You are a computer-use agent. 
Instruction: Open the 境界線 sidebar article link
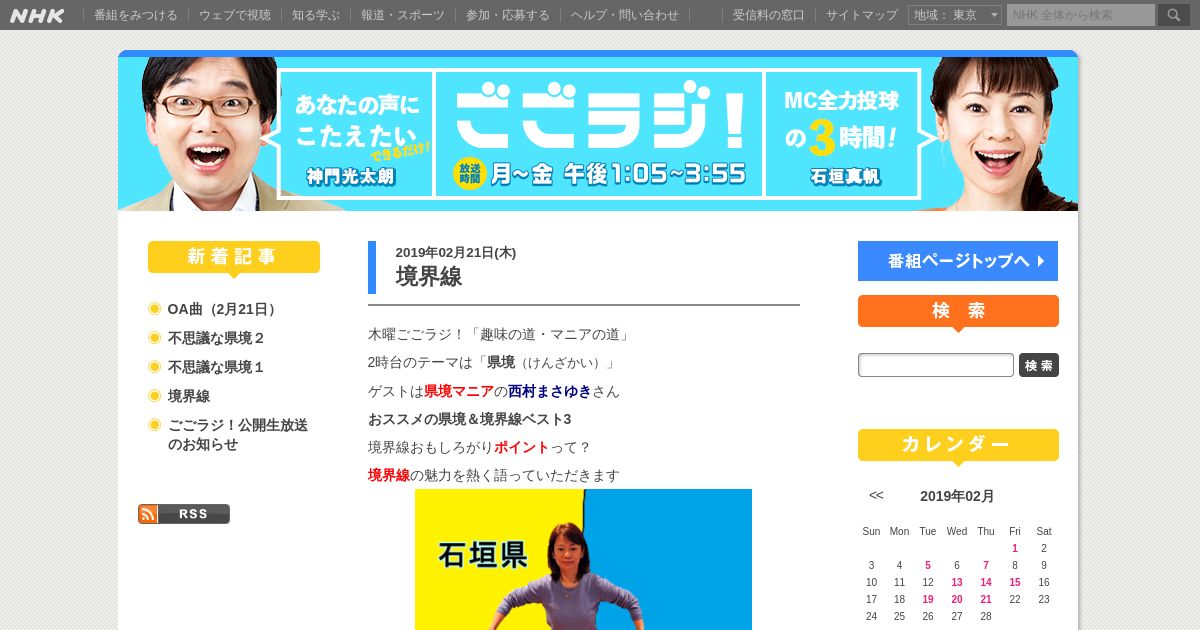(189, 396)
